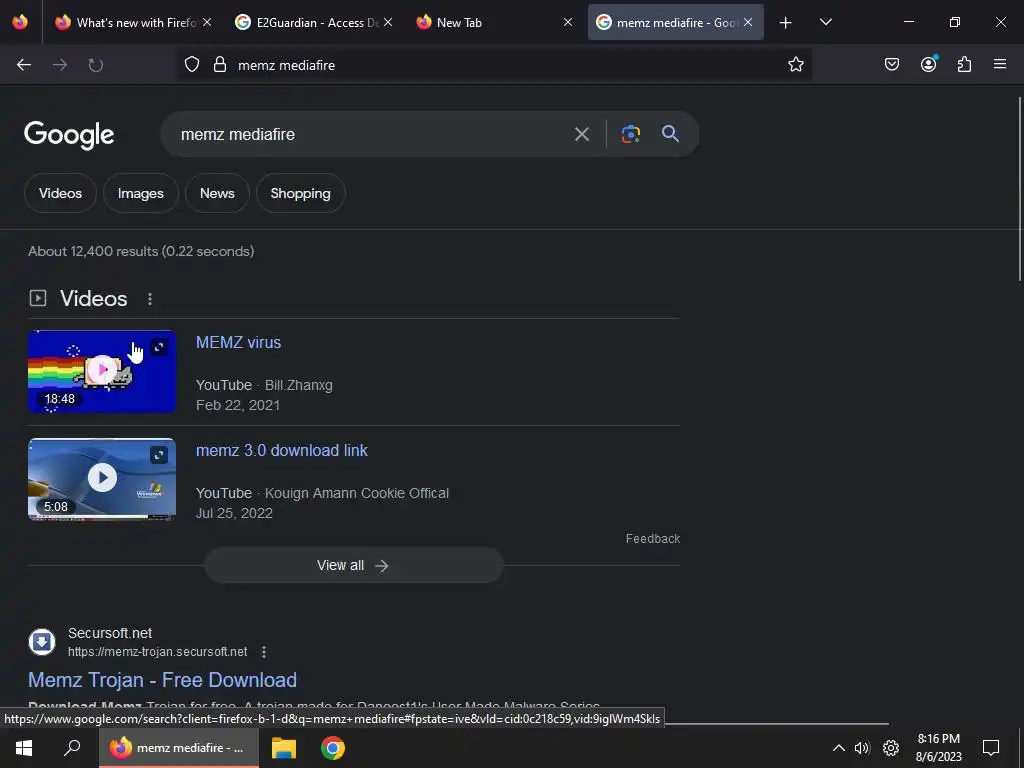The width and height of the screenshot is (1024, 768).
Task: Click View all videos button
Action: click(353, 566)
